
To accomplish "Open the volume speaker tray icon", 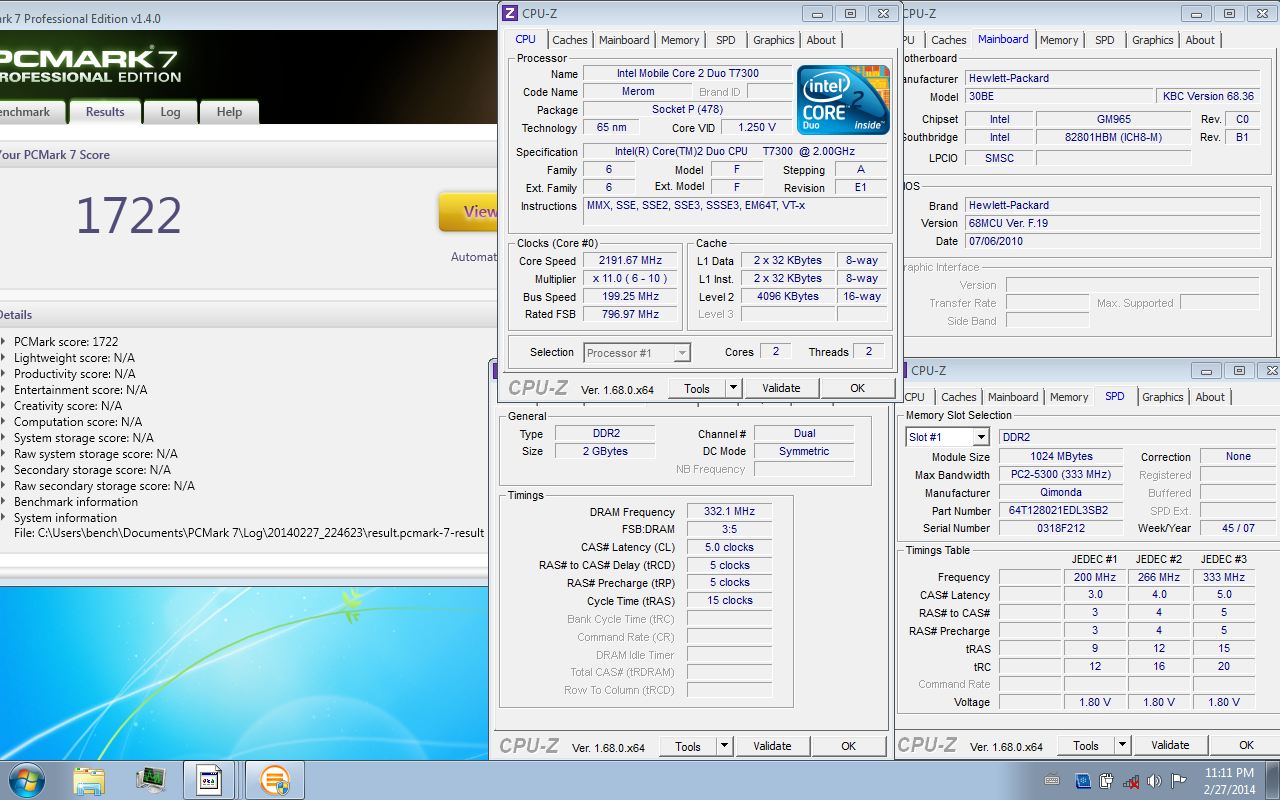I will click(1155, 781).
